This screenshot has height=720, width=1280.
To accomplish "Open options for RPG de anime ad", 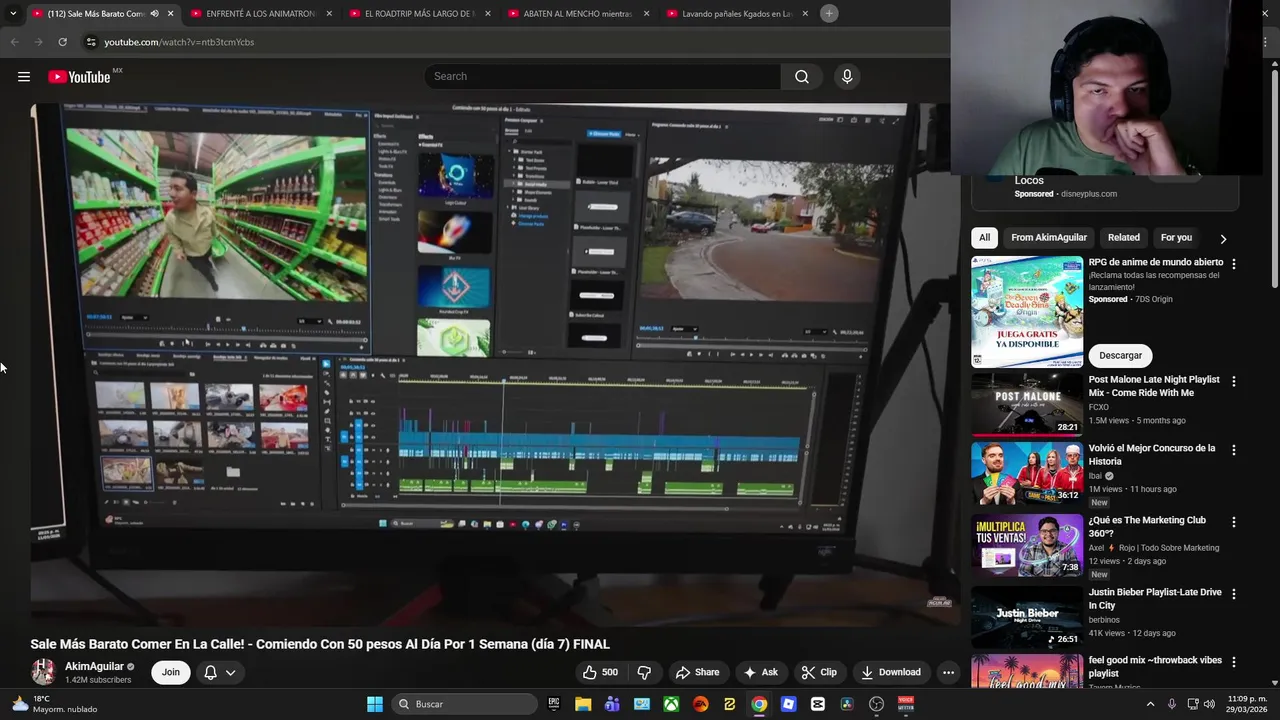I will 1233,264.
